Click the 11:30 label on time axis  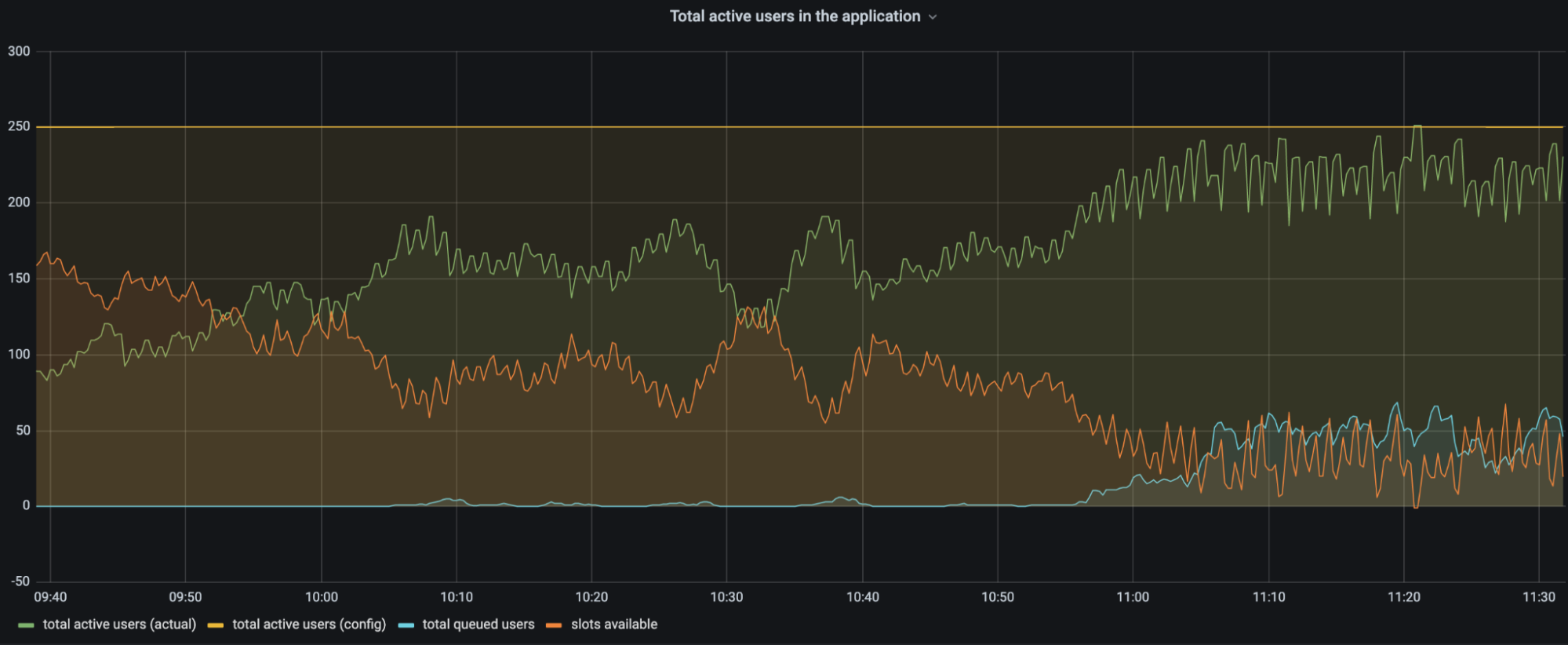pos(1538,597)
